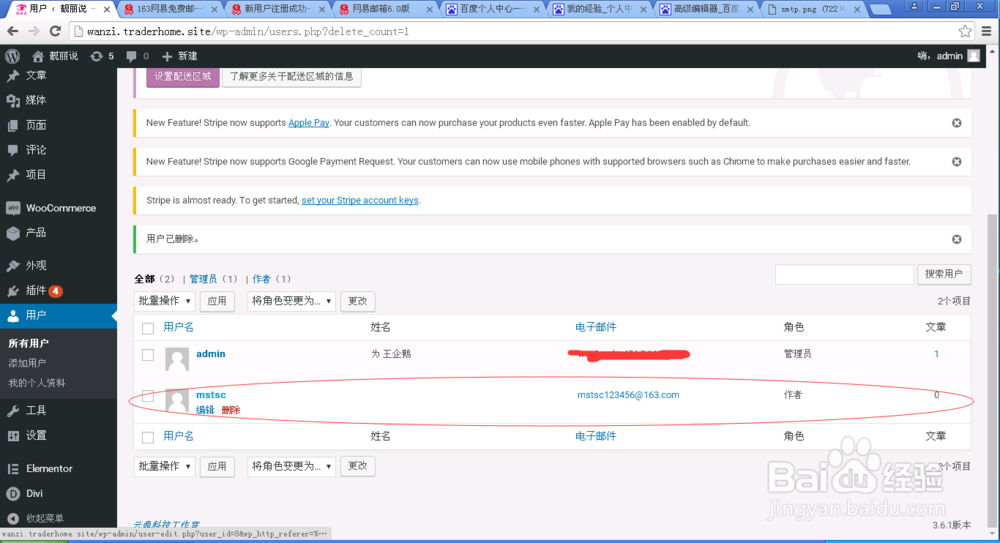Viewport: 1000px width, 543px height.
Task: Open bottom 将角色变更为 role dropdown
Action: [291, 466]
